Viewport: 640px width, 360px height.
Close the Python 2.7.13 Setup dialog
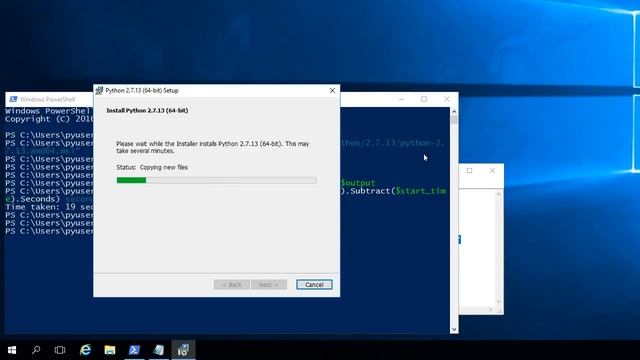[x=332, y=91]
